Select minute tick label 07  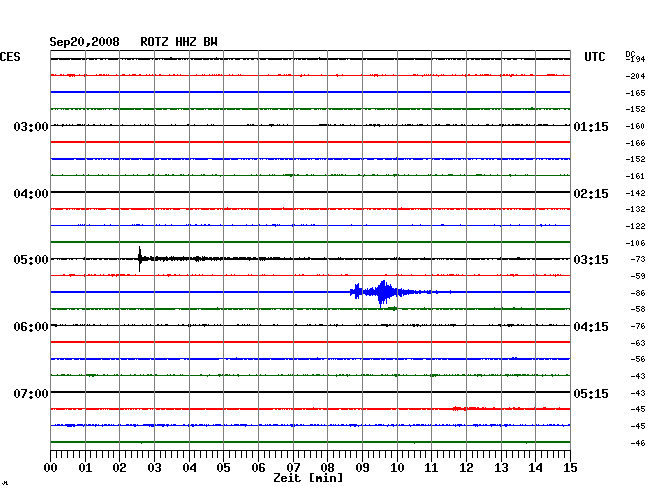[293, 468]
